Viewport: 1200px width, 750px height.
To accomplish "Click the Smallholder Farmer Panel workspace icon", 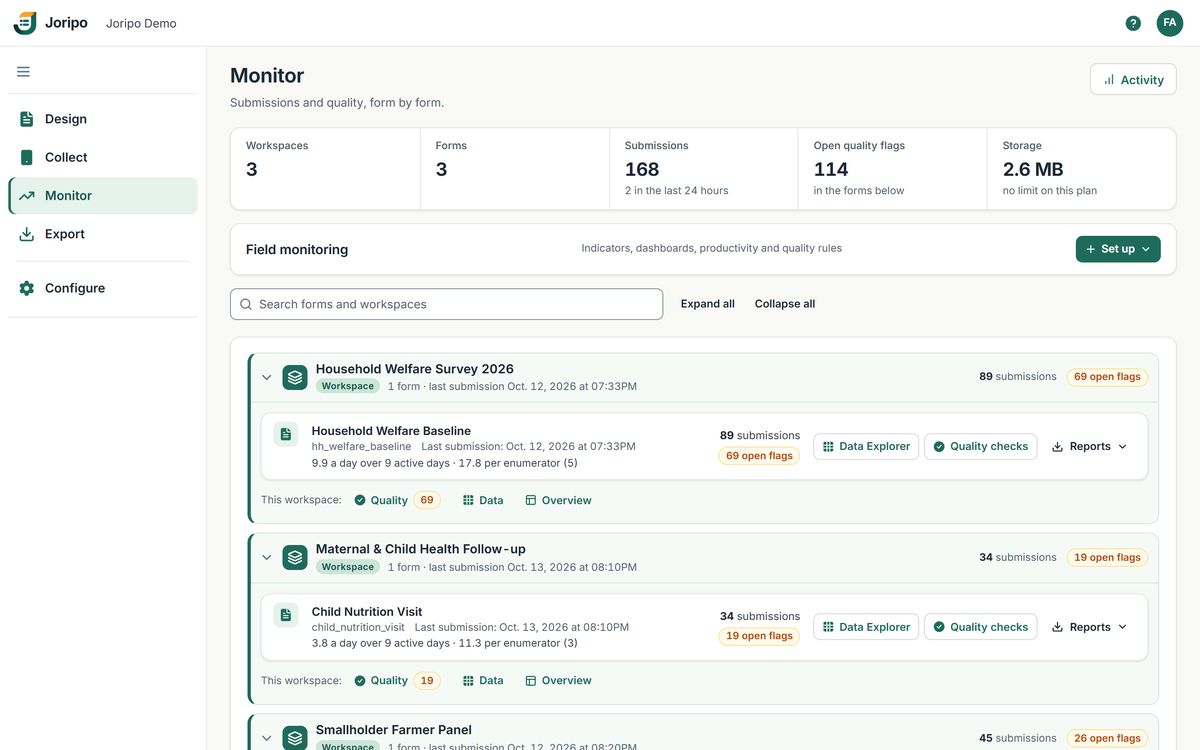I will (295, 738).
